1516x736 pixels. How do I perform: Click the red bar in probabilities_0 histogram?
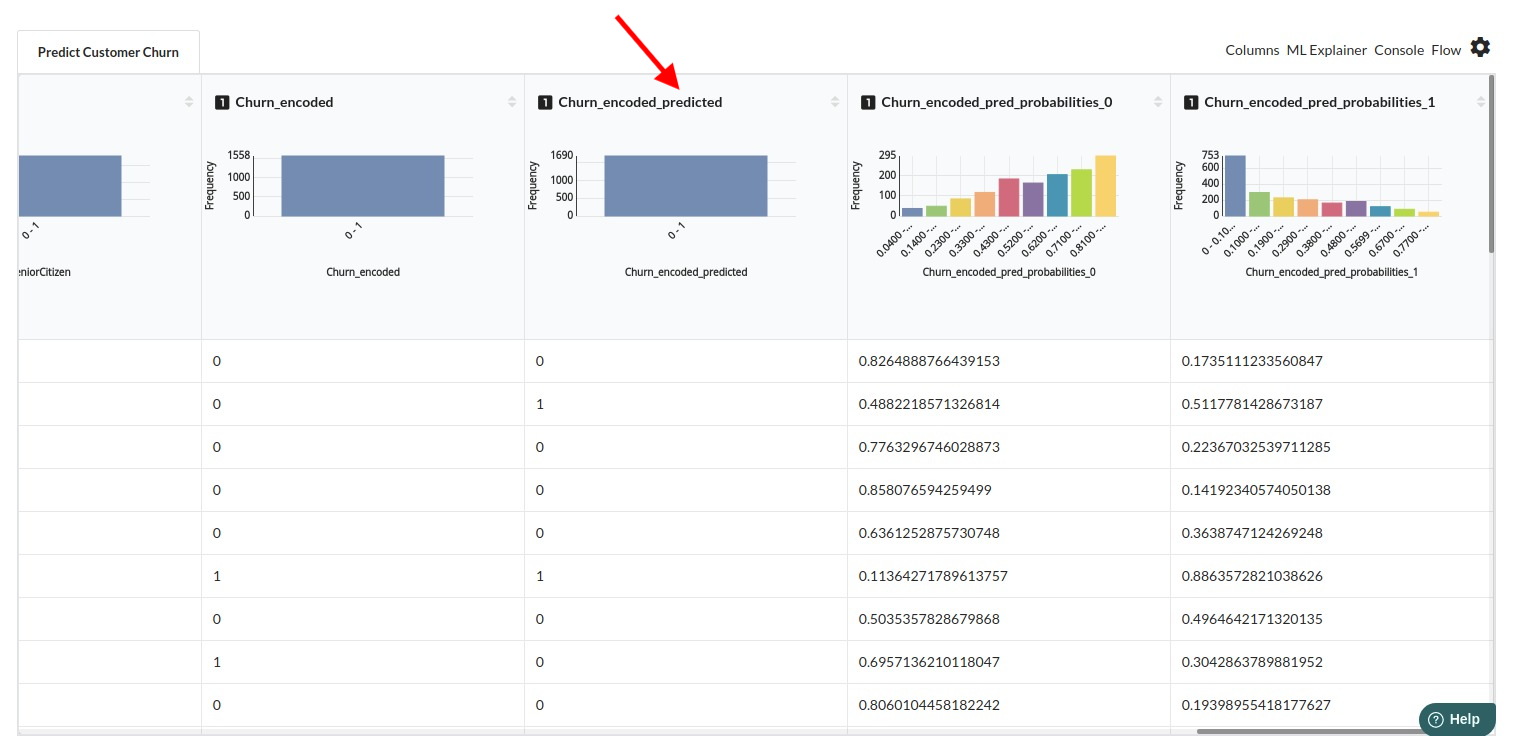click(1009, 198)
